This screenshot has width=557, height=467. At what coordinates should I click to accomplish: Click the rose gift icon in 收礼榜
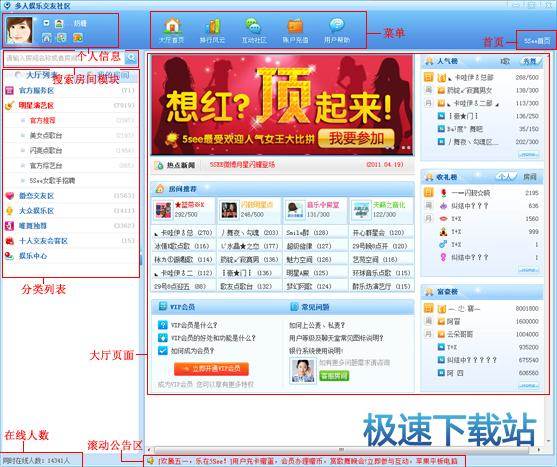coord(443,193)
